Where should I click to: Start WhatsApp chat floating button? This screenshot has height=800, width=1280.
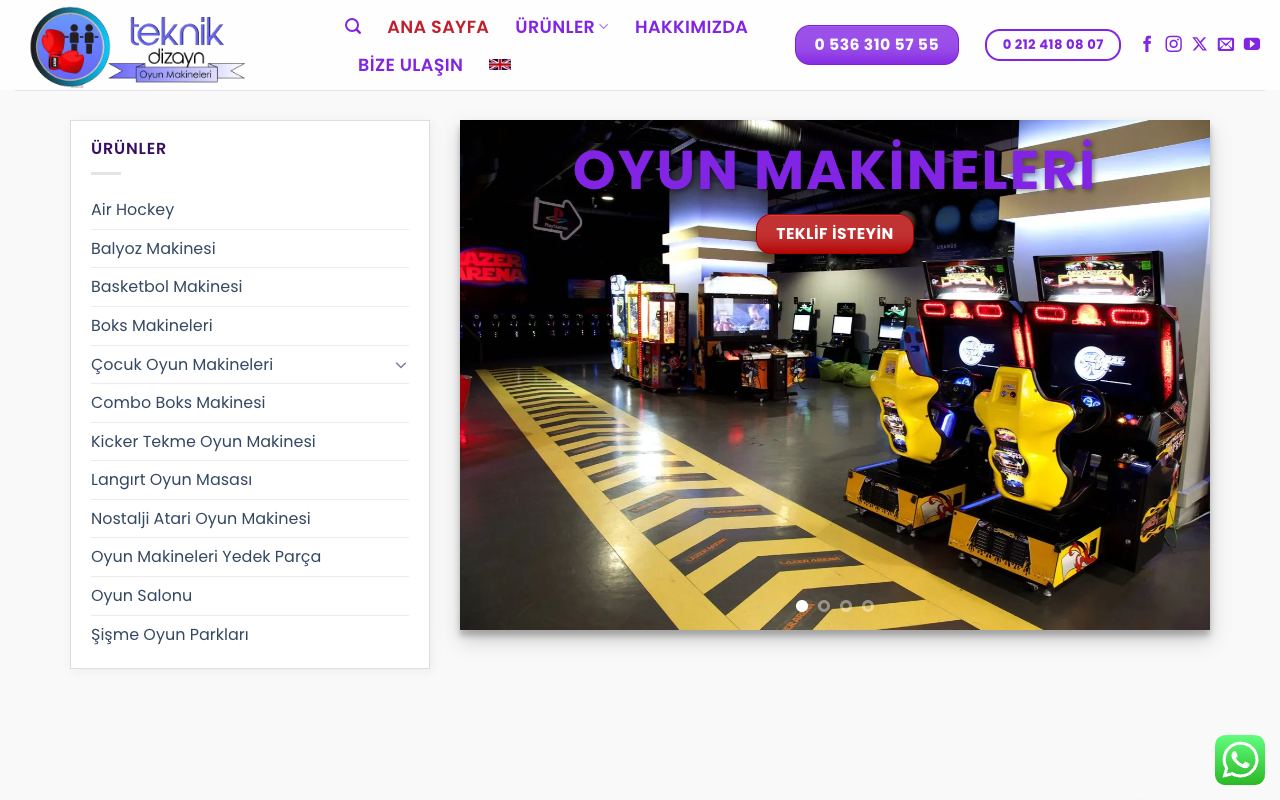point(1240,760)
